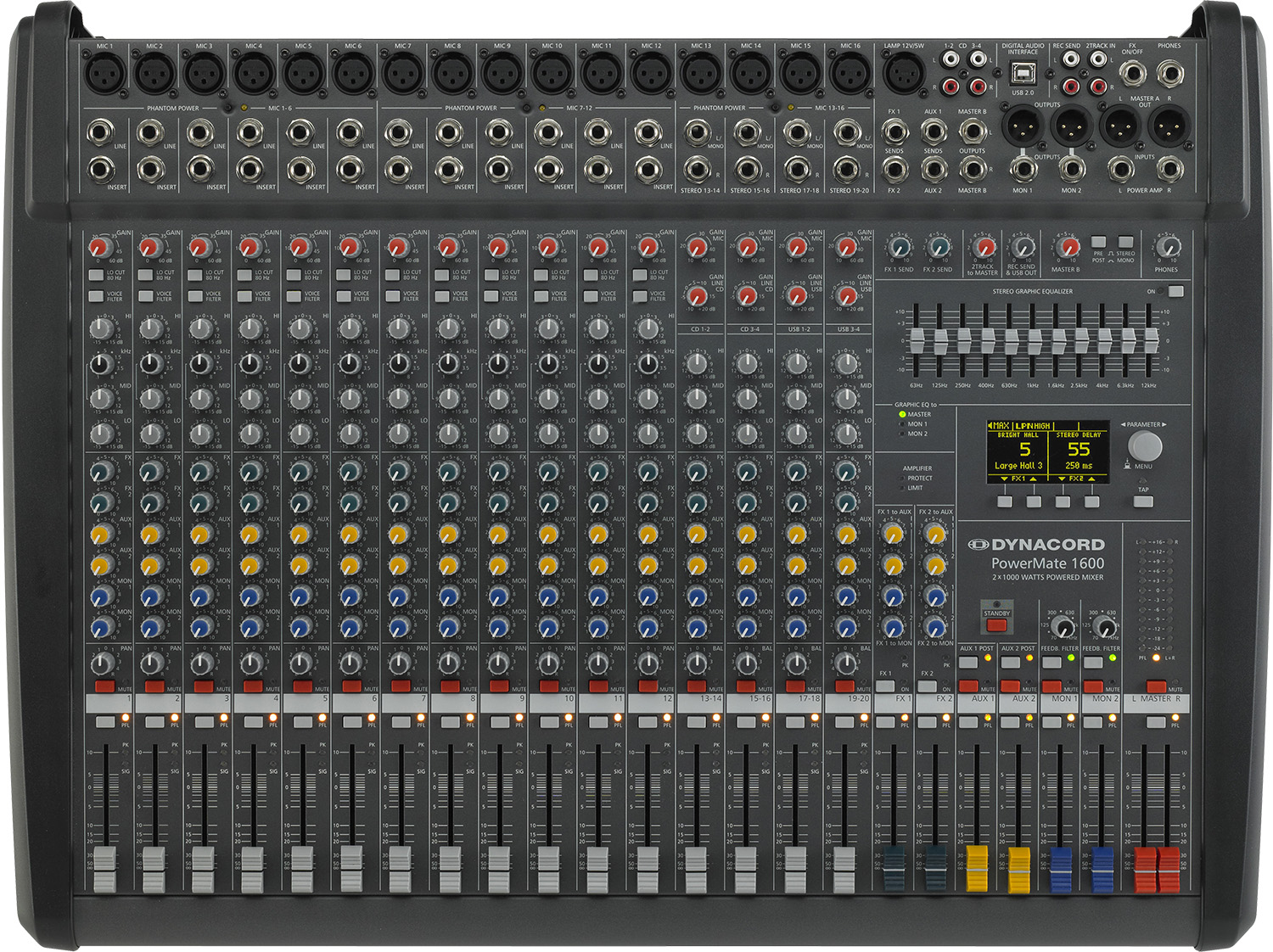
Task: Click the HI EQ knob on channel 1
Action: pos(102,328)
